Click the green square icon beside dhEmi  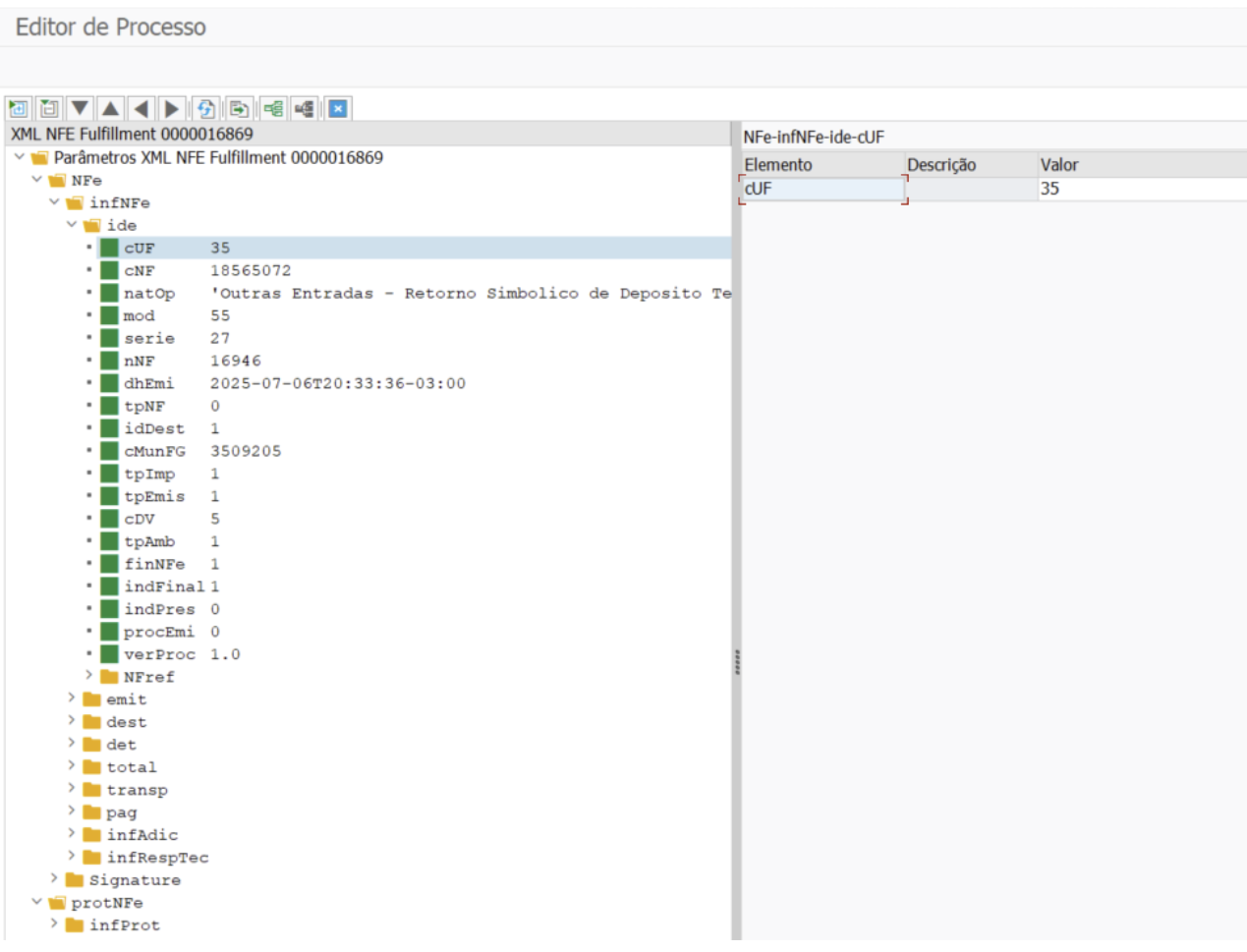[109, 383]
